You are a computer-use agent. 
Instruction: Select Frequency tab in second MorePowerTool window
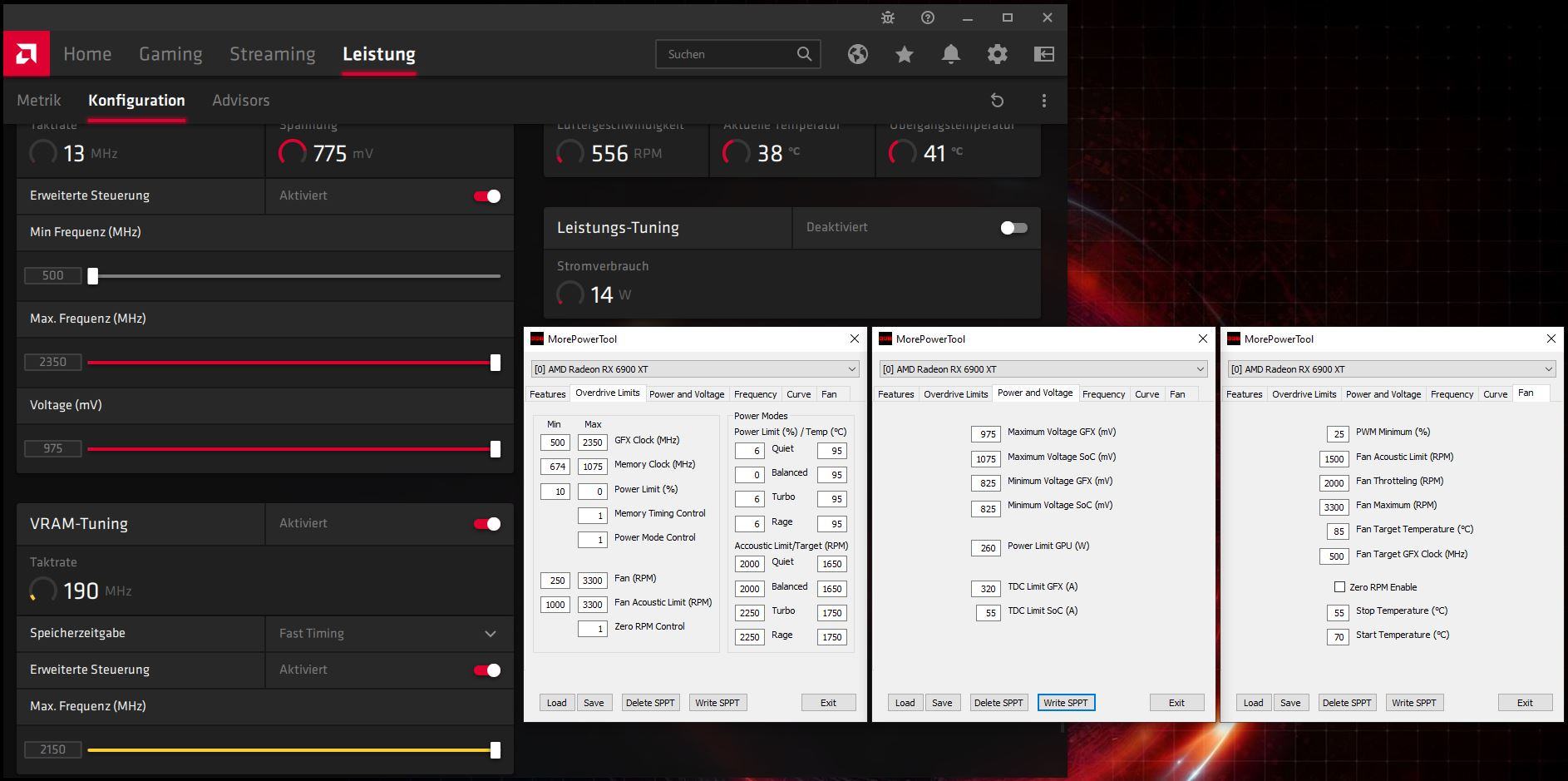click(1103, 394)
